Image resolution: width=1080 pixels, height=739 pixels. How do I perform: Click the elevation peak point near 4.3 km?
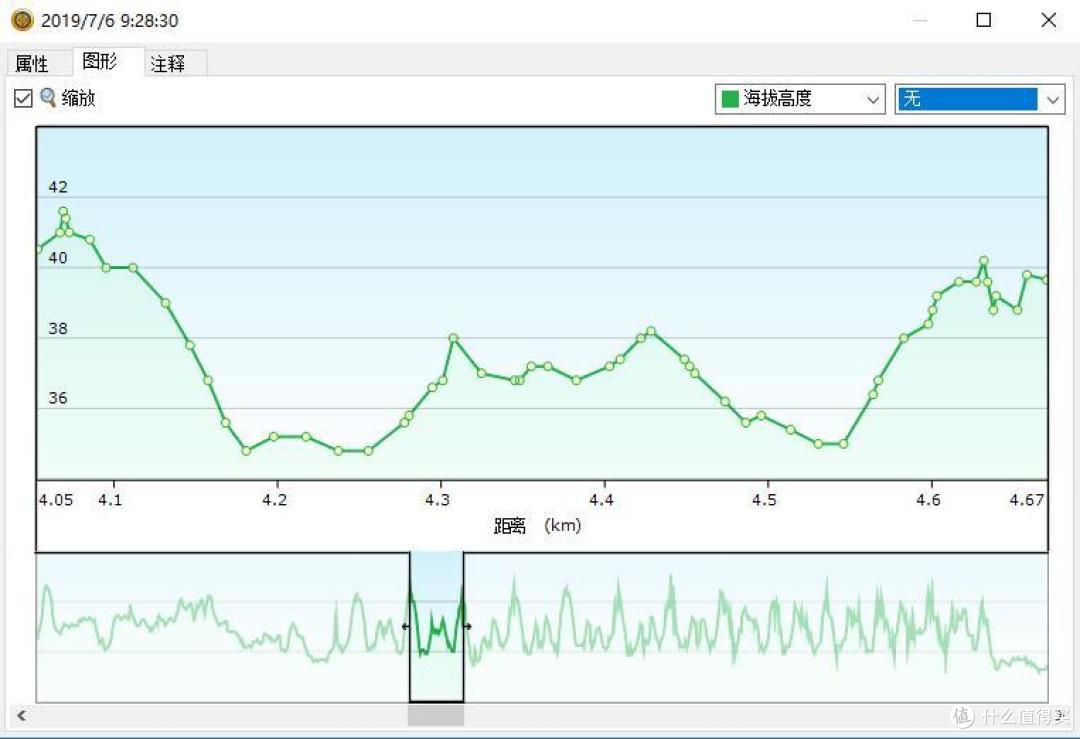(453, 338)
